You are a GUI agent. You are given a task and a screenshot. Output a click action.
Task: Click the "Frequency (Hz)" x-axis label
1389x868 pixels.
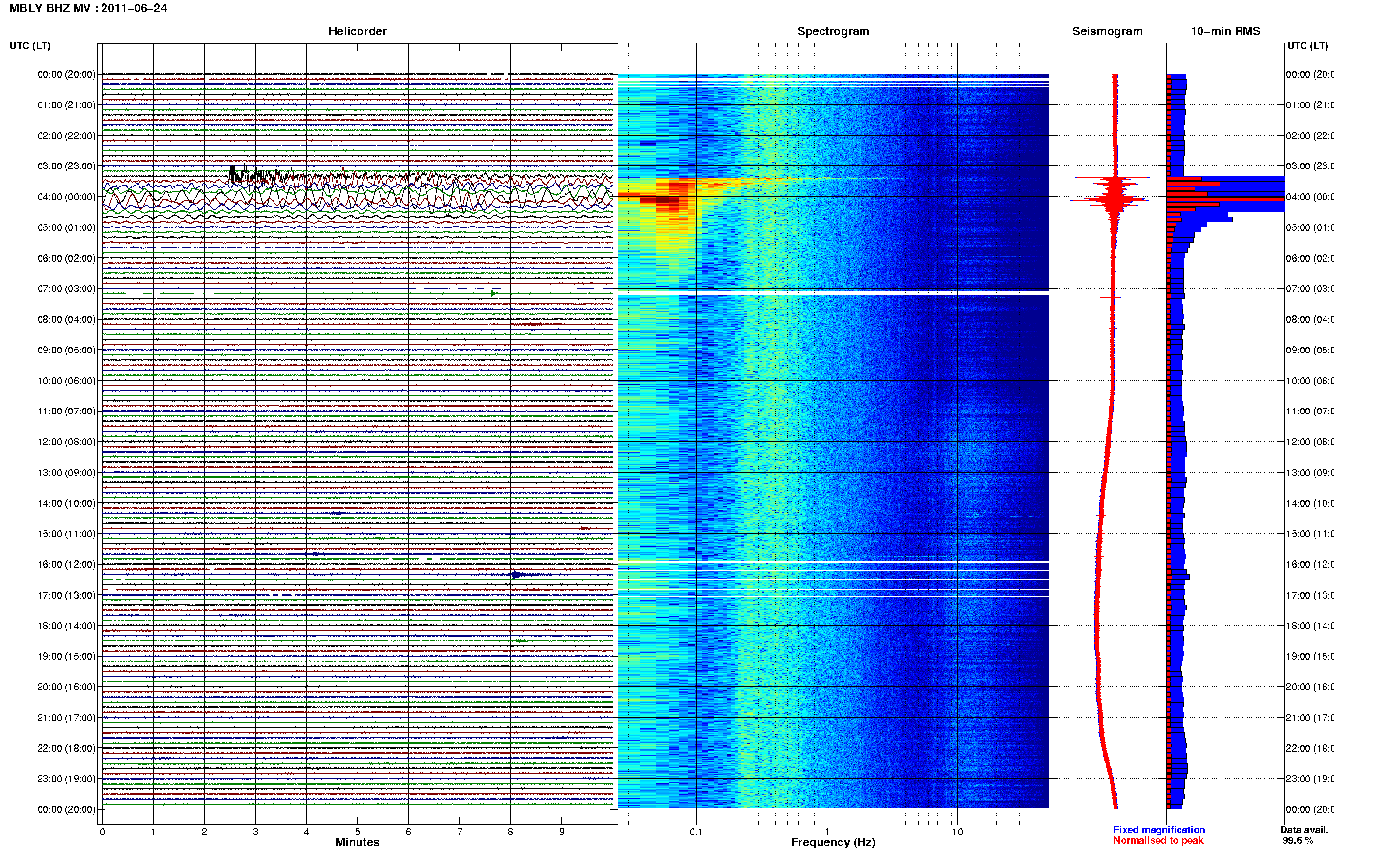(x=833, y=843)
